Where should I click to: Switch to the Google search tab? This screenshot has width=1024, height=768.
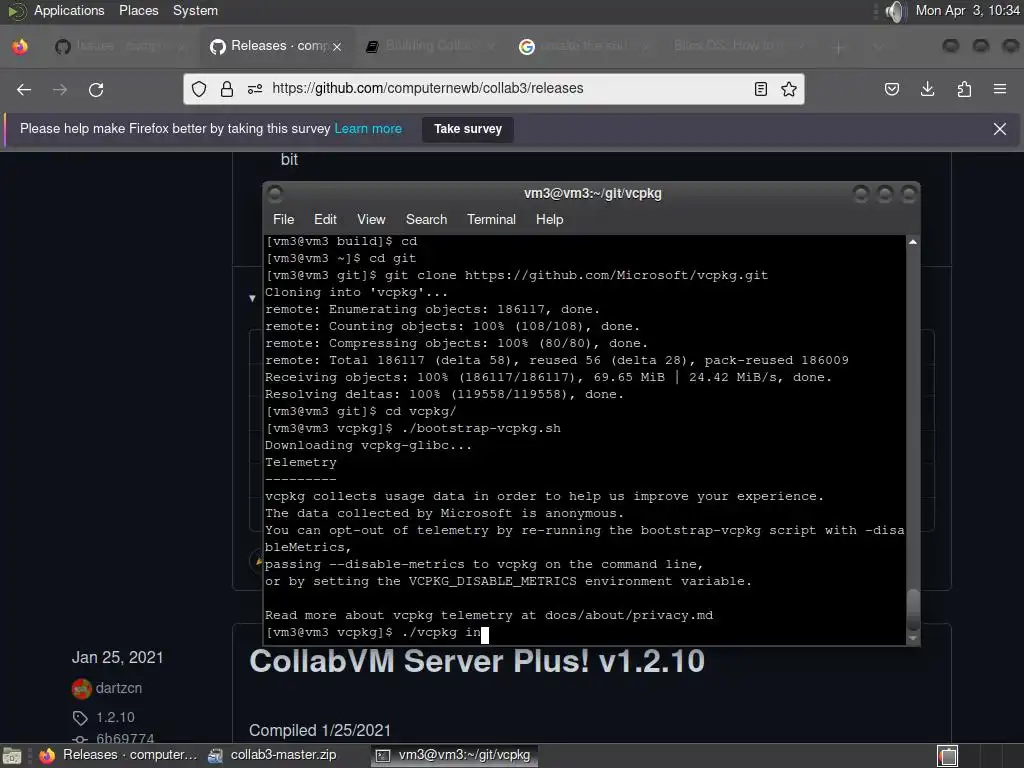coord(584,46)
